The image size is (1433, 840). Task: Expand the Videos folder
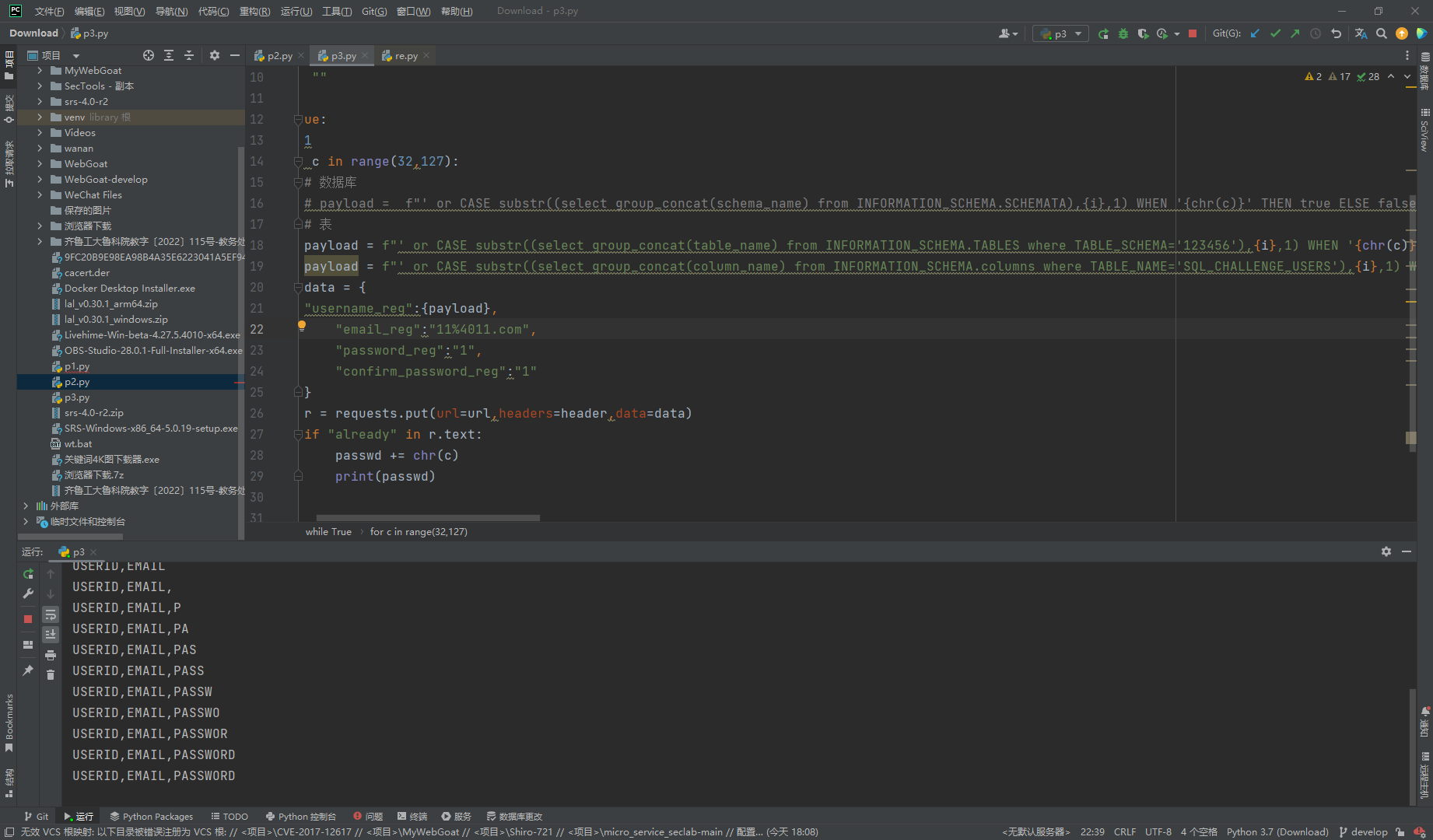pyautogui.click(x=40, y=133)
